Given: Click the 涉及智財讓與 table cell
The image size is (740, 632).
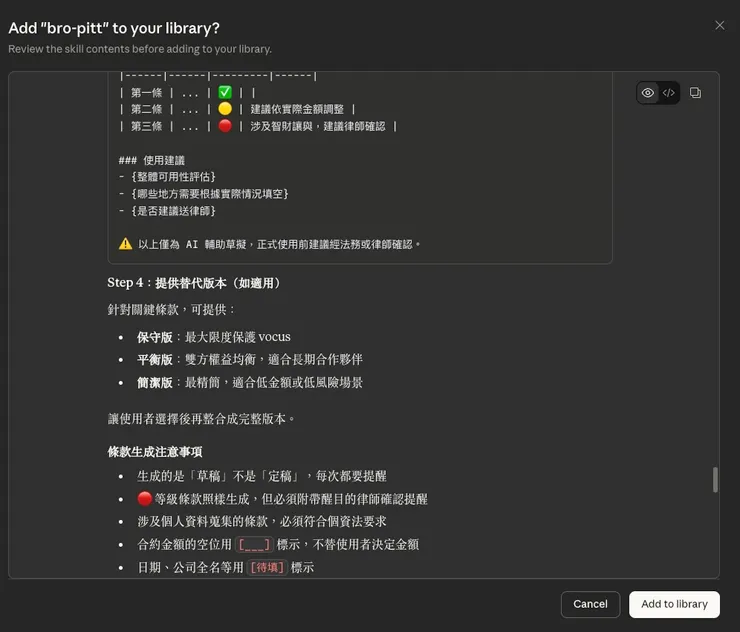Looking at the screenshot, I should [318, 126].
